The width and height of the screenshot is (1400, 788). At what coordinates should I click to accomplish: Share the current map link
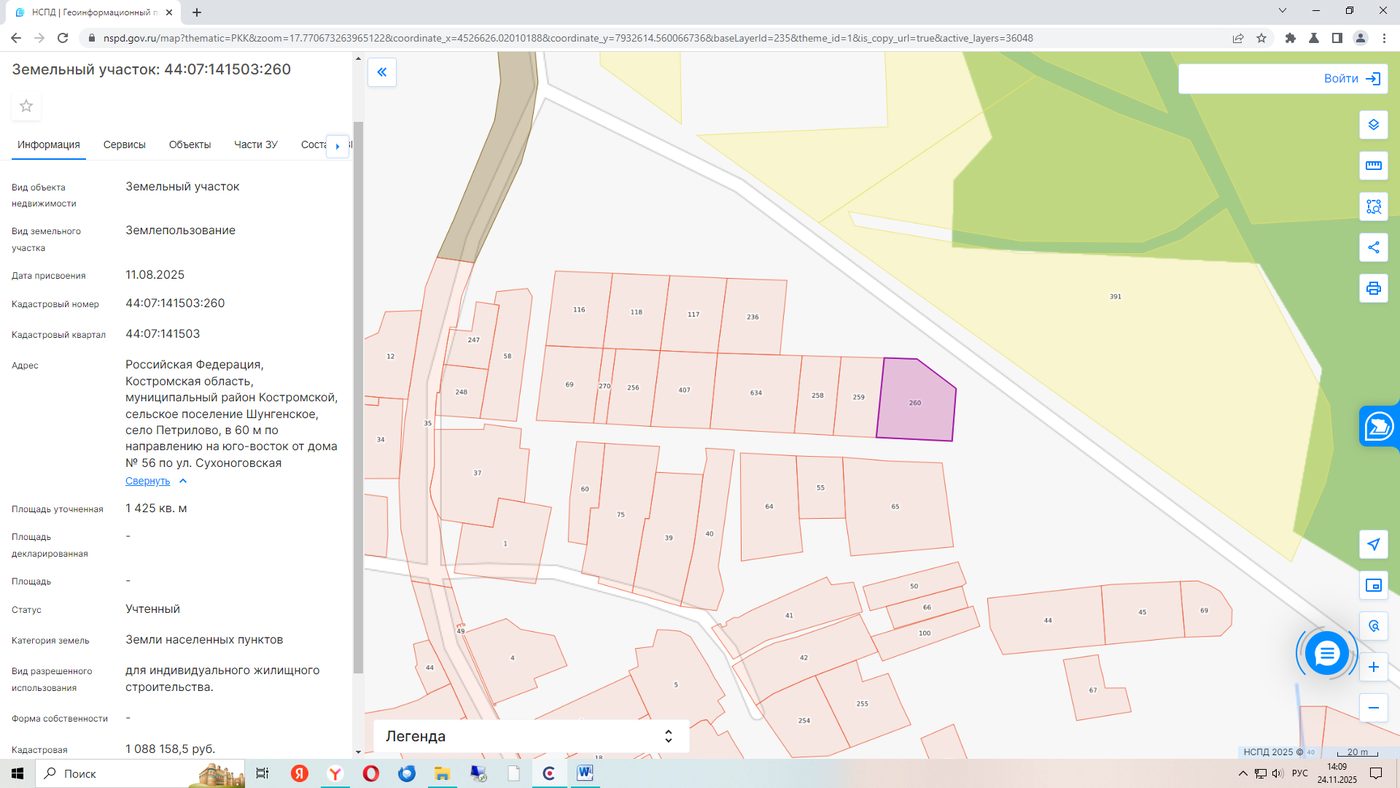(1373, 248)
